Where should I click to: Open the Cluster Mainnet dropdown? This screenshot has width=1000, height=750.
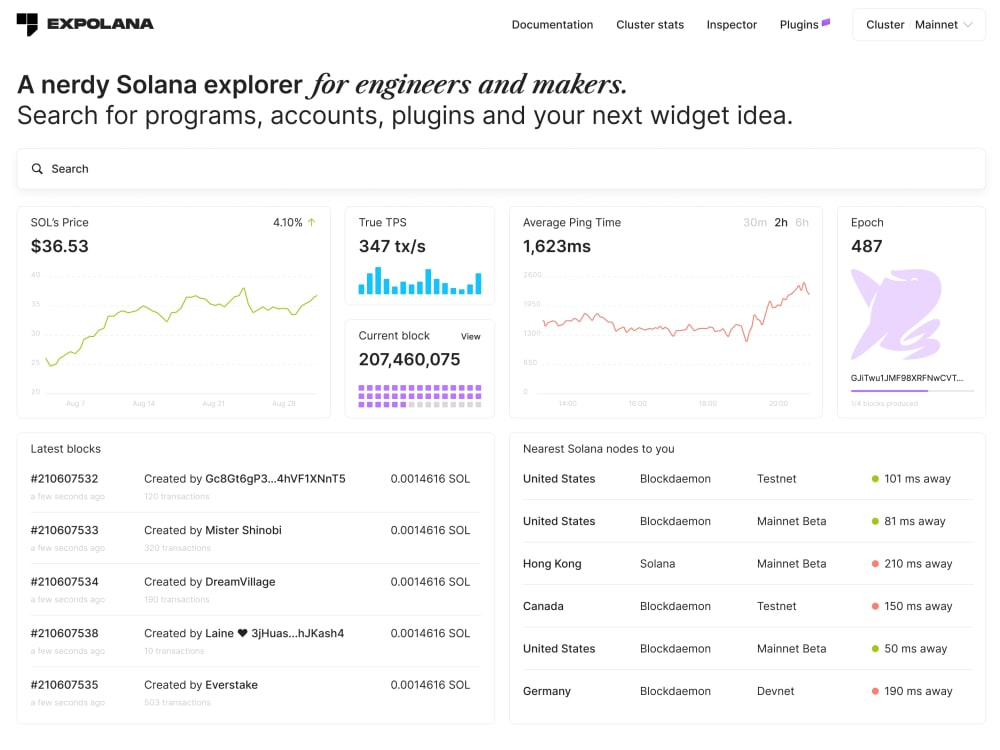pyautogui.click(x=918, y=25)
